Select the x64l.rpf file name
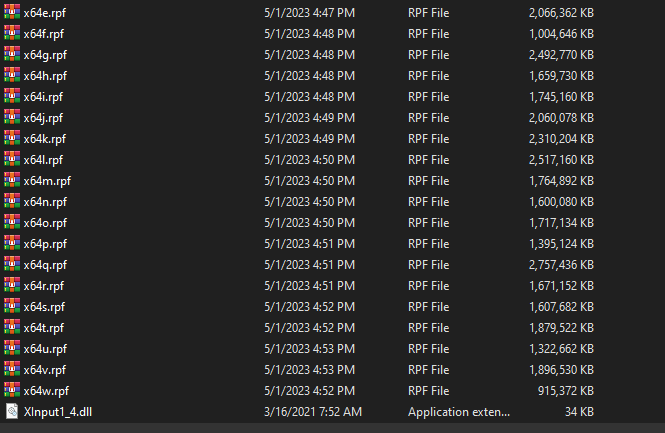Image resolution: width=665 pixels, height=433 pixels. coord(44,160)
